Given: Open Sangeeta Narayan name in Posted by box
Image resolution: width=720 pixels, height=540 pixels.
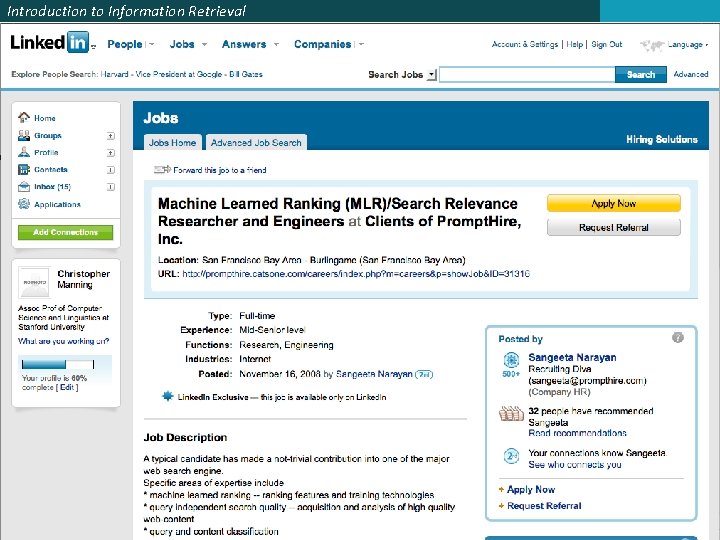Looking at the screenshot, I should pos(572,357).
